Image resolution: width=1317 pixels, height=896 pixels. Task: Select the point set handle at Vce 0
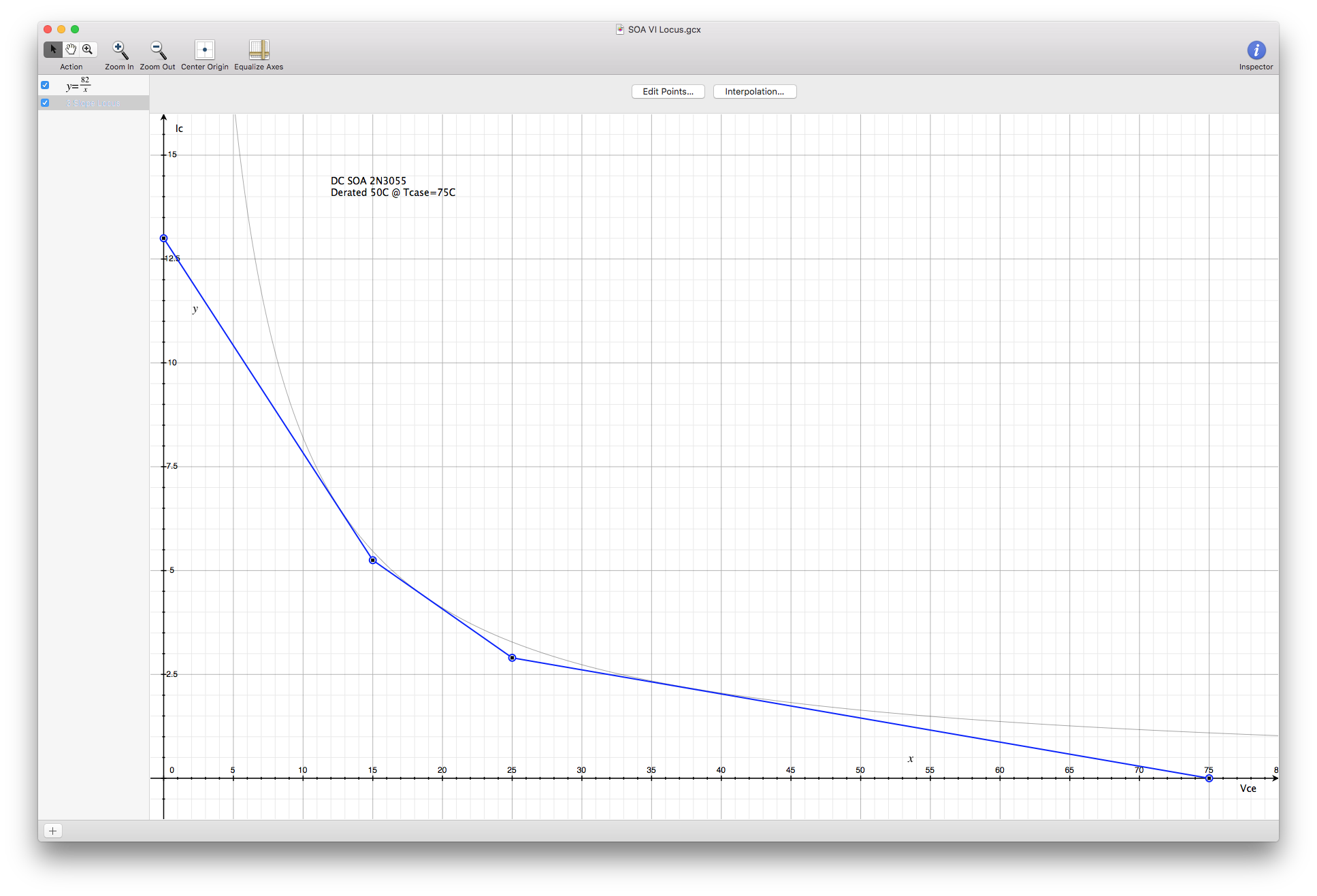click(163, 238)
